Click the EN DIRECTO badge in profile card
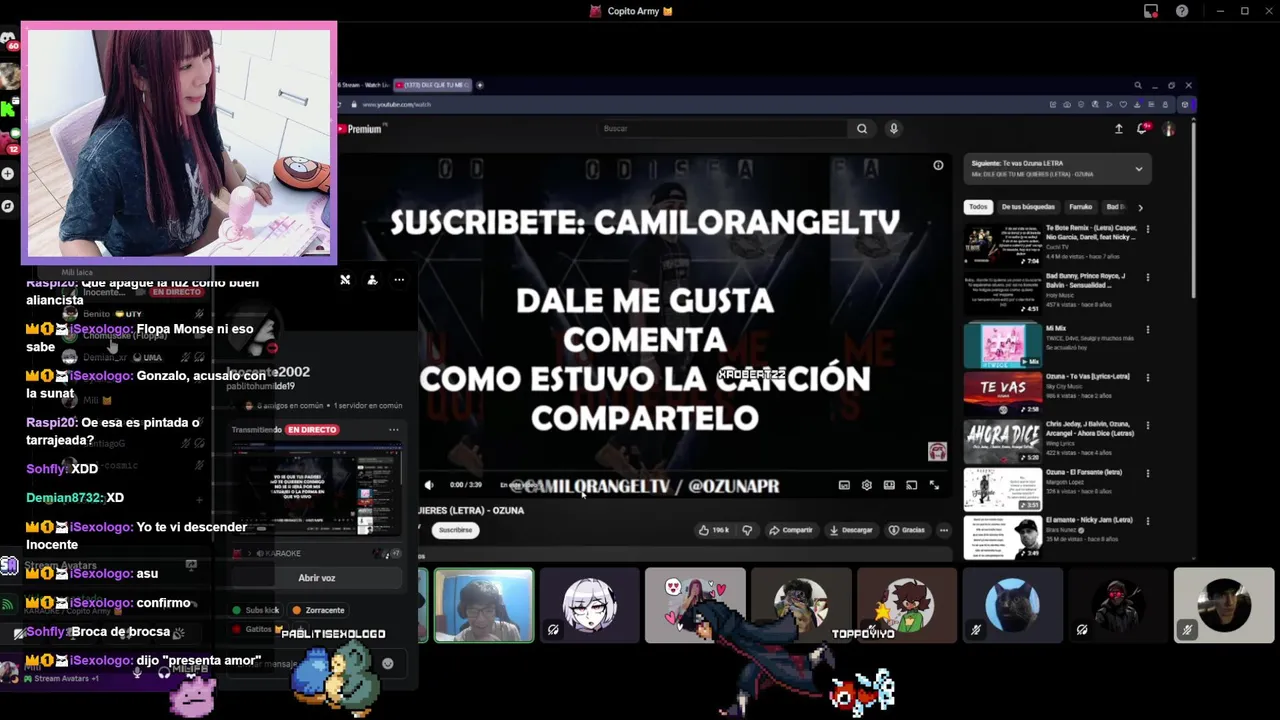Screen dimensions: 1280x720 click(313, 430)
